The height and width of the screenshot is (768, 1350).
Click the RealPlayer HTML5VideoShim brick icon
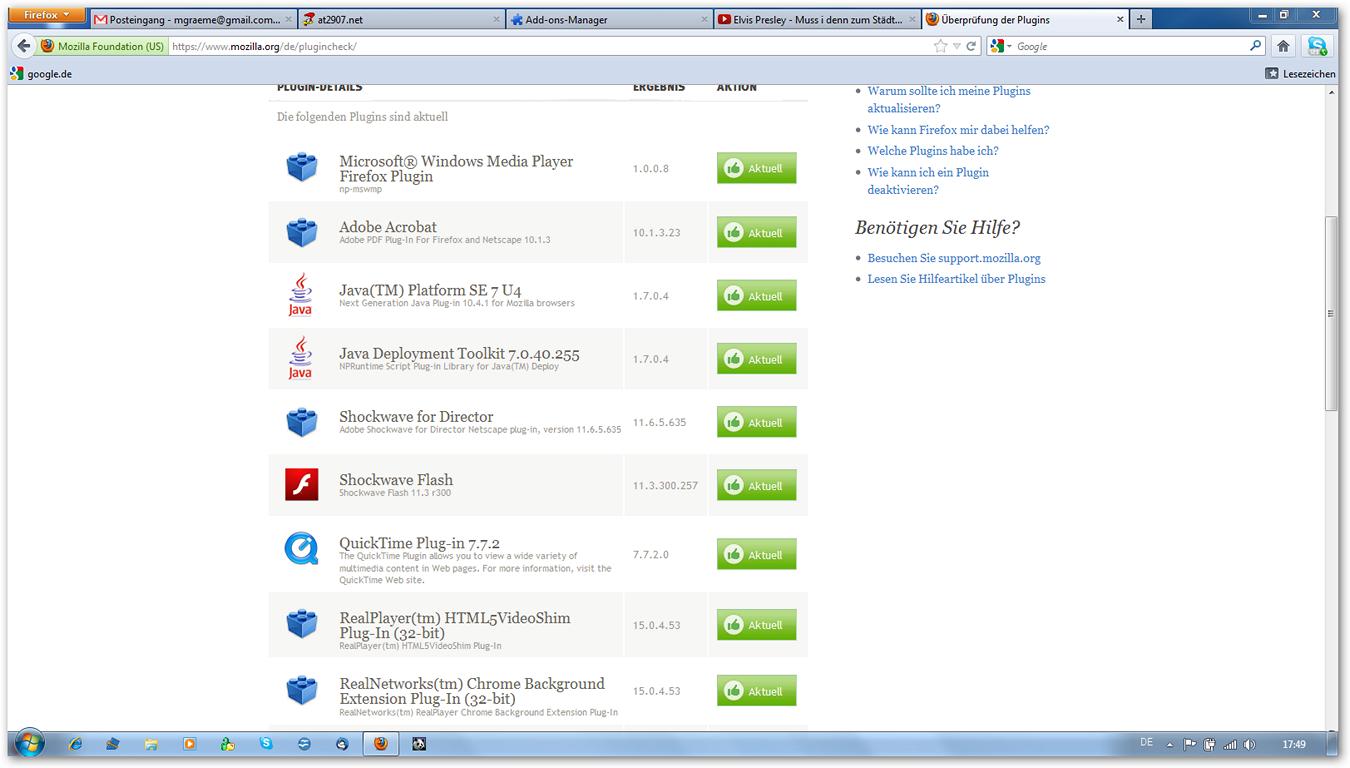pyautogui.click(x=301, y=624)
